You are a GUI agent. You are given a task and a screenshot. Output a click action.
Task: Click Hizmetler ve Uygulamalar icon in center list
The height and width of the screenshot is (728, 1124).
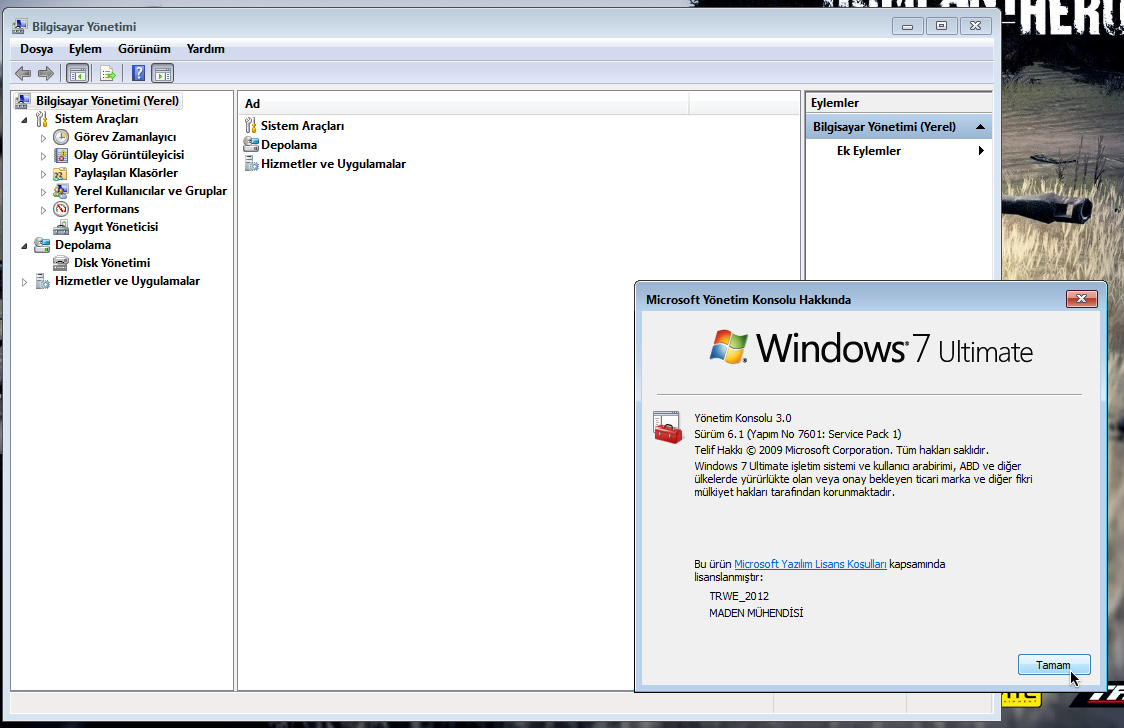pos(251,163)
